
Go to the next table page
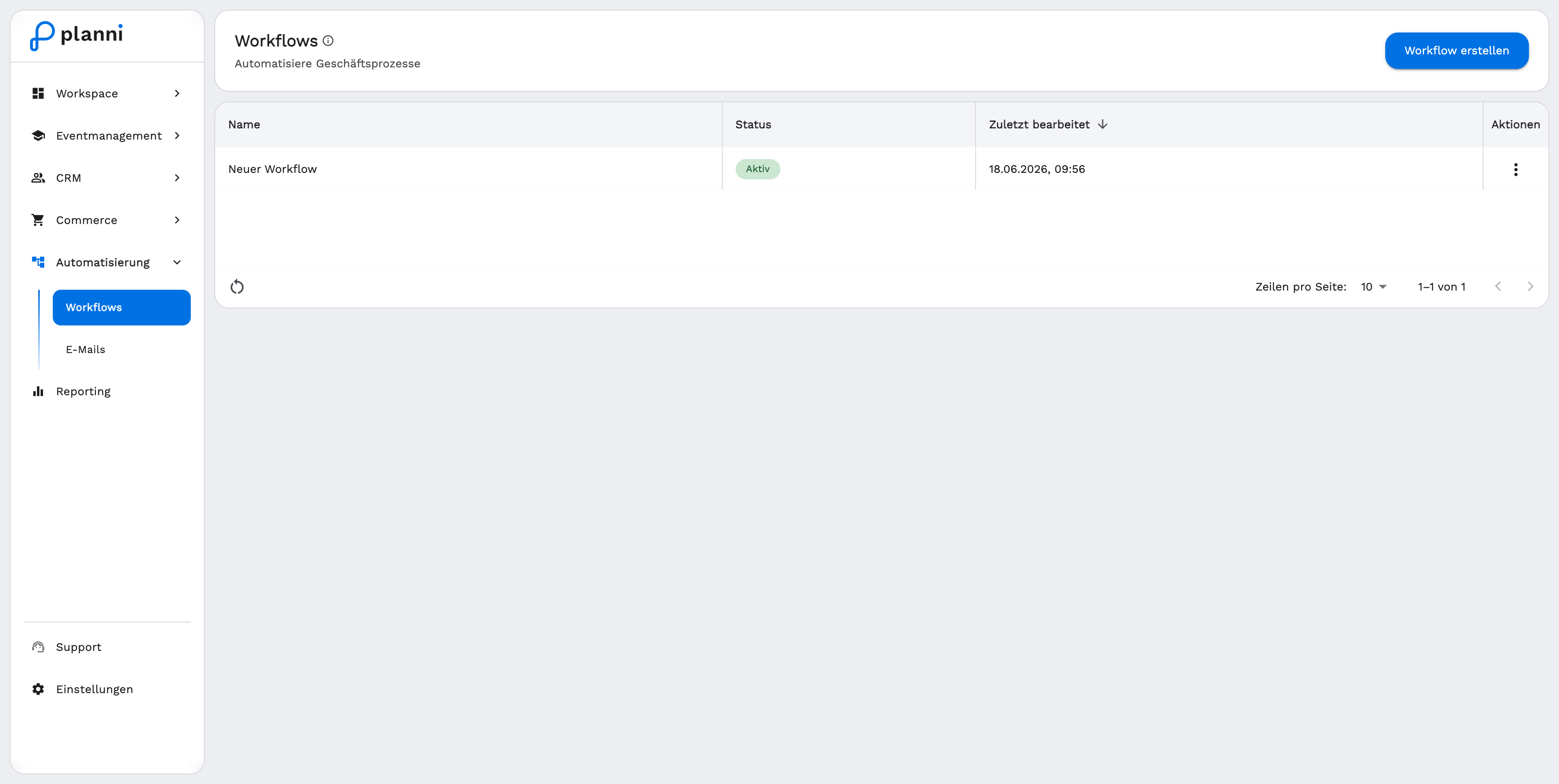[x=1530, y=287]
